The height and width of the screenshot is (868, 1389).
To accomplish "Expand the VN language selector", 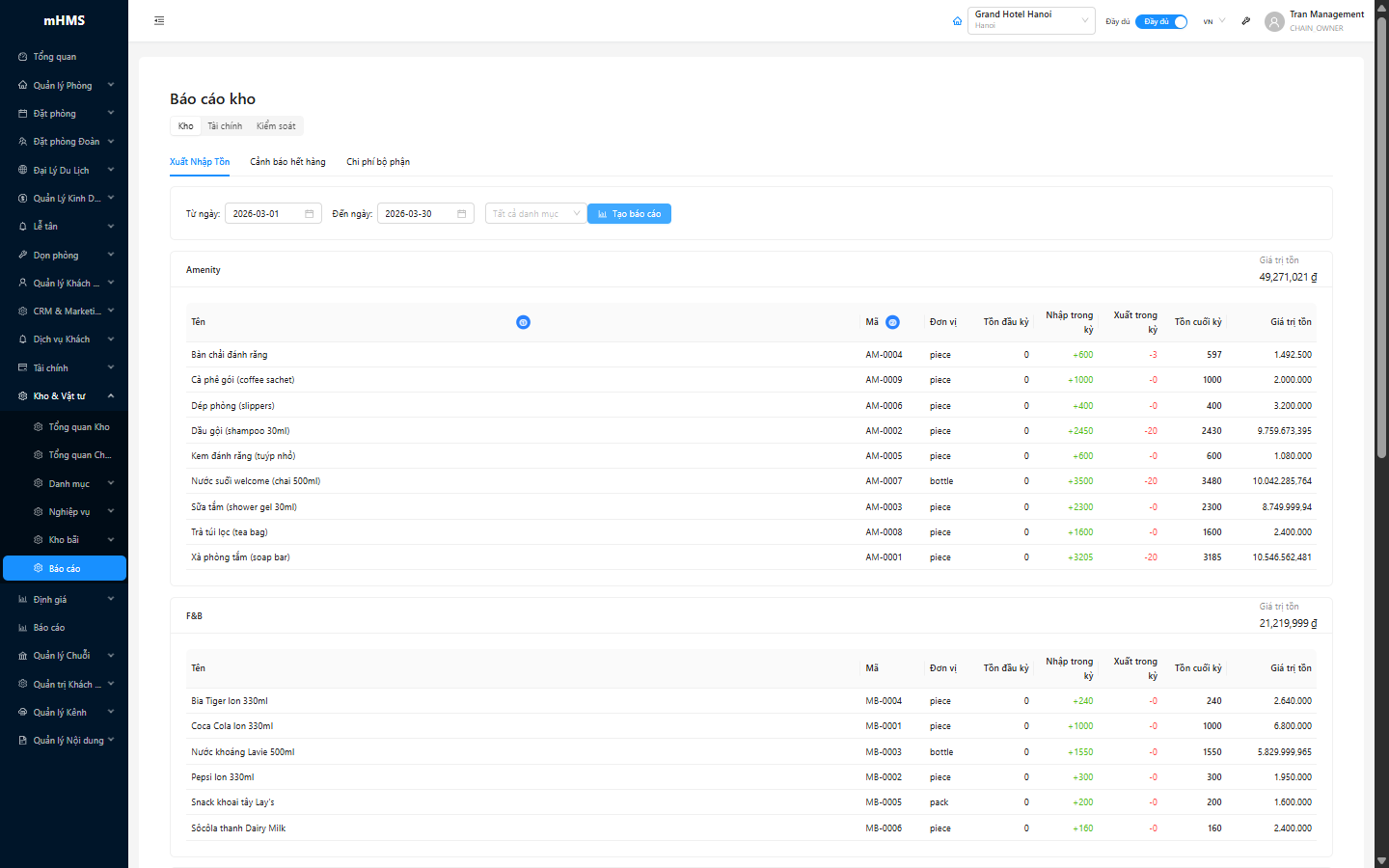I will pyautogui.click(x=1213, y=21).
